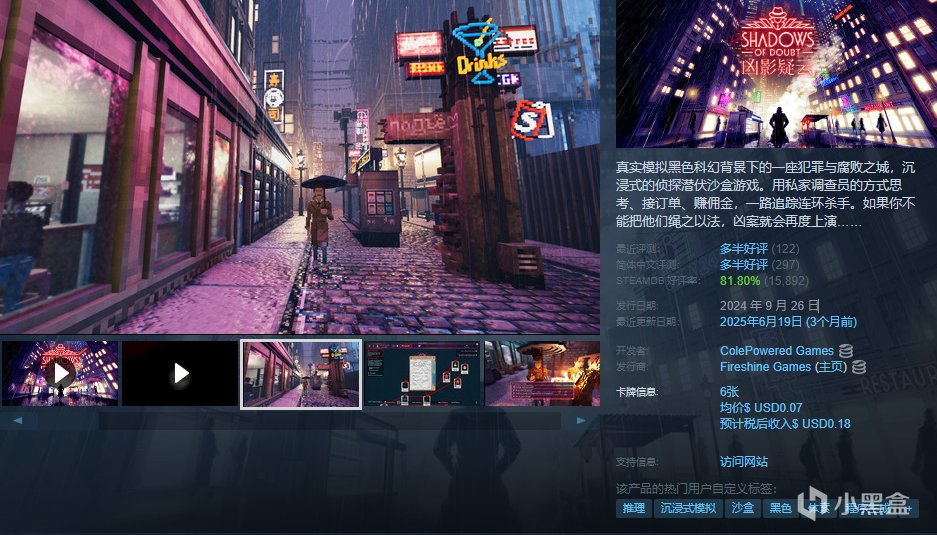937x535 pixels.
Task: Open last update date 2025年6月19日
Action: point(788,322)
